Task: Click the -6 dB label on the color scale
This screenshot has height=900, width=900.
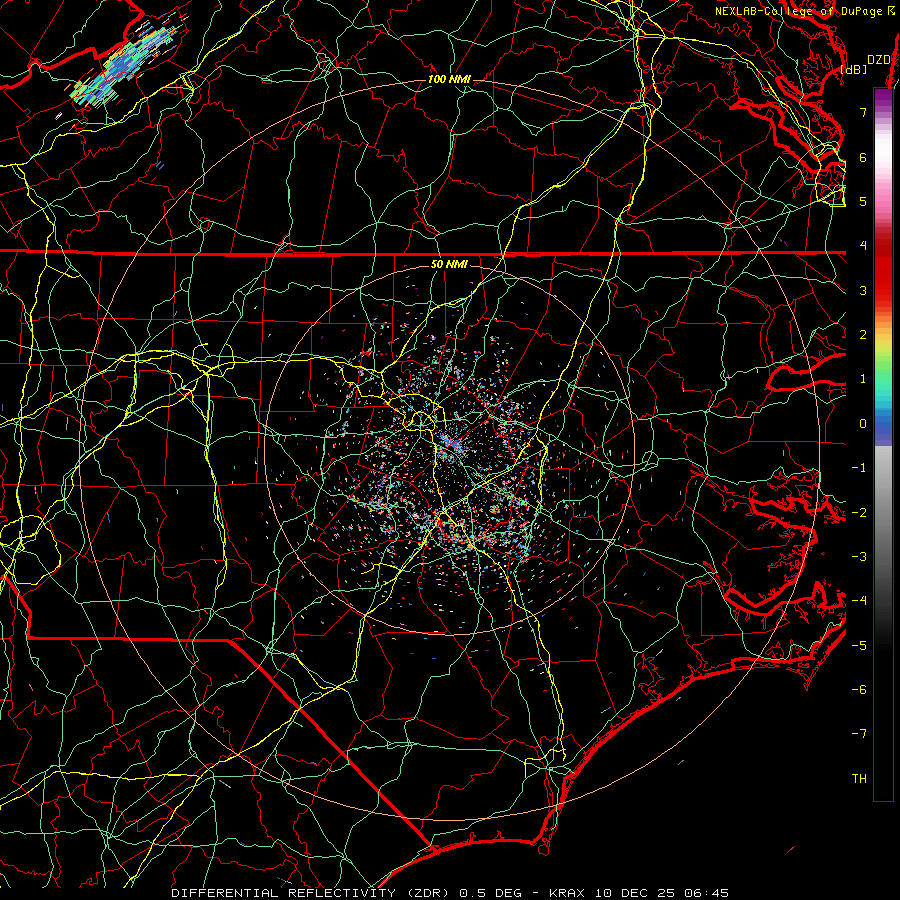Action: point(859,690)
